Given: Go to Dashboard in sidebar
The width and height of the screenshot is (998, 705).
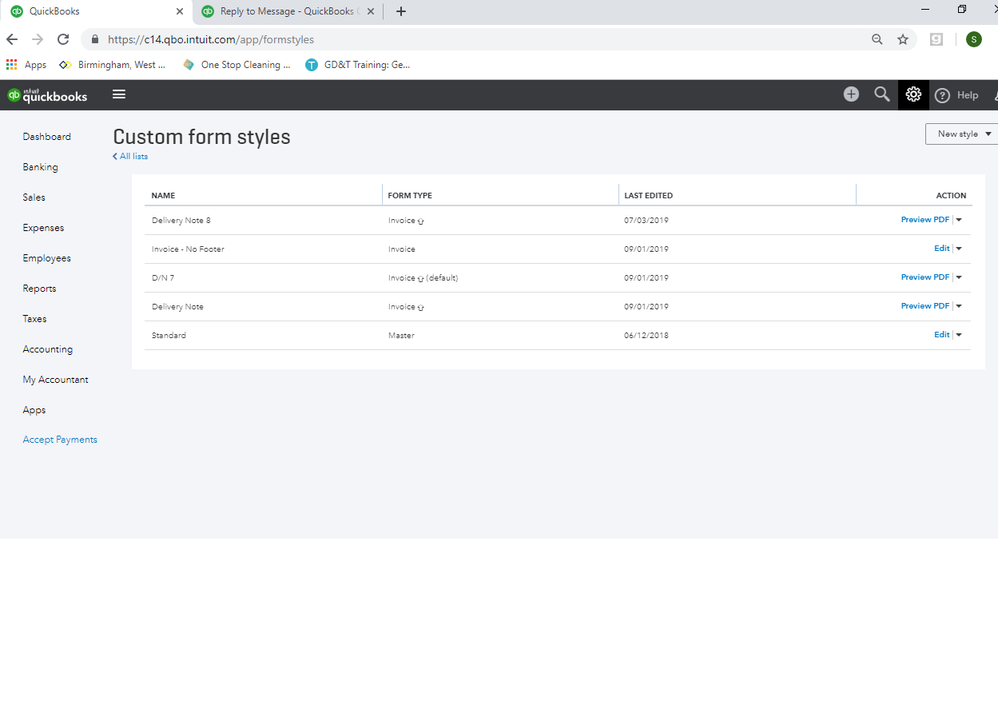Looking at the screenshot, I should click(46, 136).
